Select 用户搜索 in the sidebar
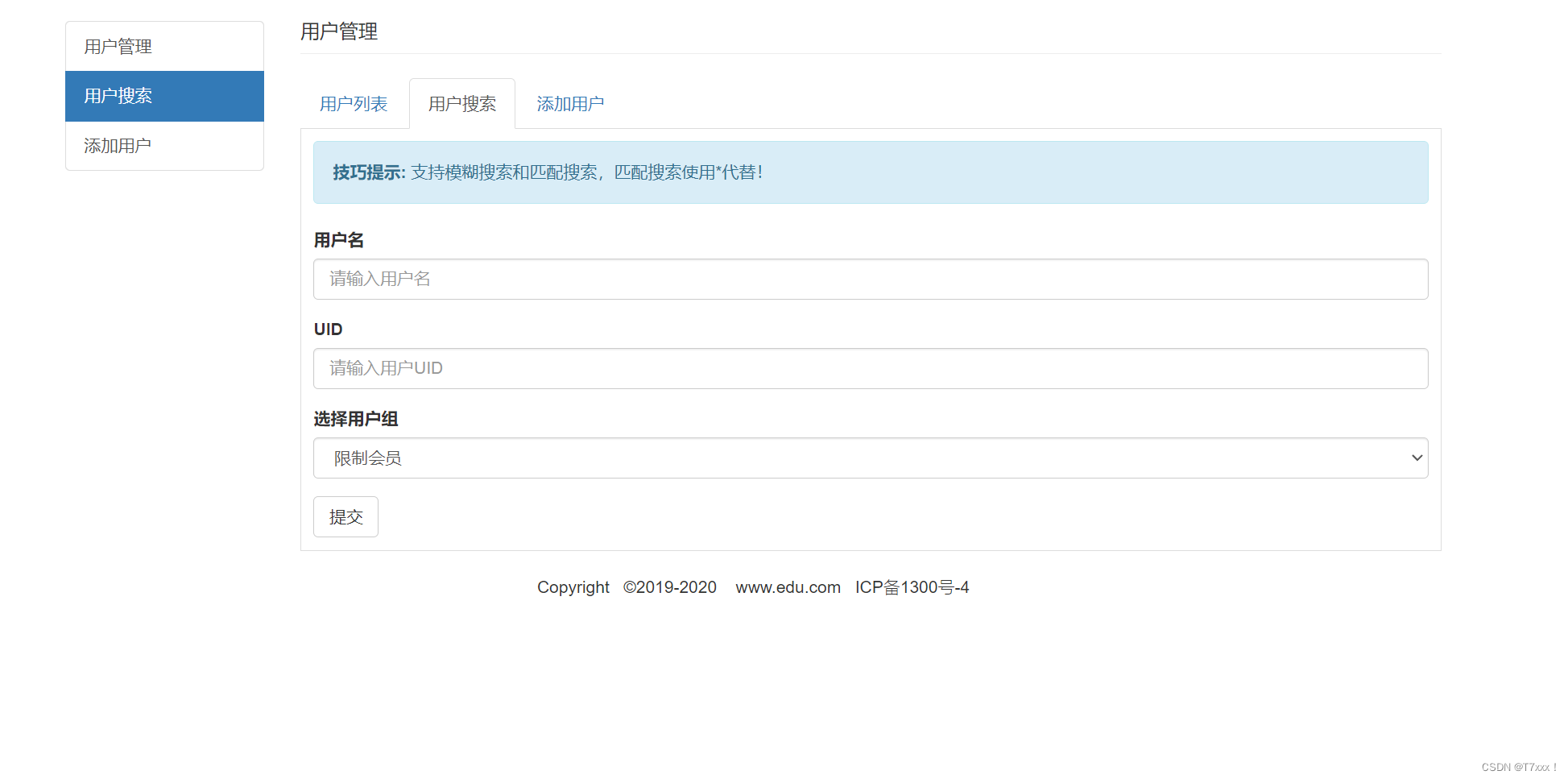The image size is (1568, 779). tap(164, 96)
